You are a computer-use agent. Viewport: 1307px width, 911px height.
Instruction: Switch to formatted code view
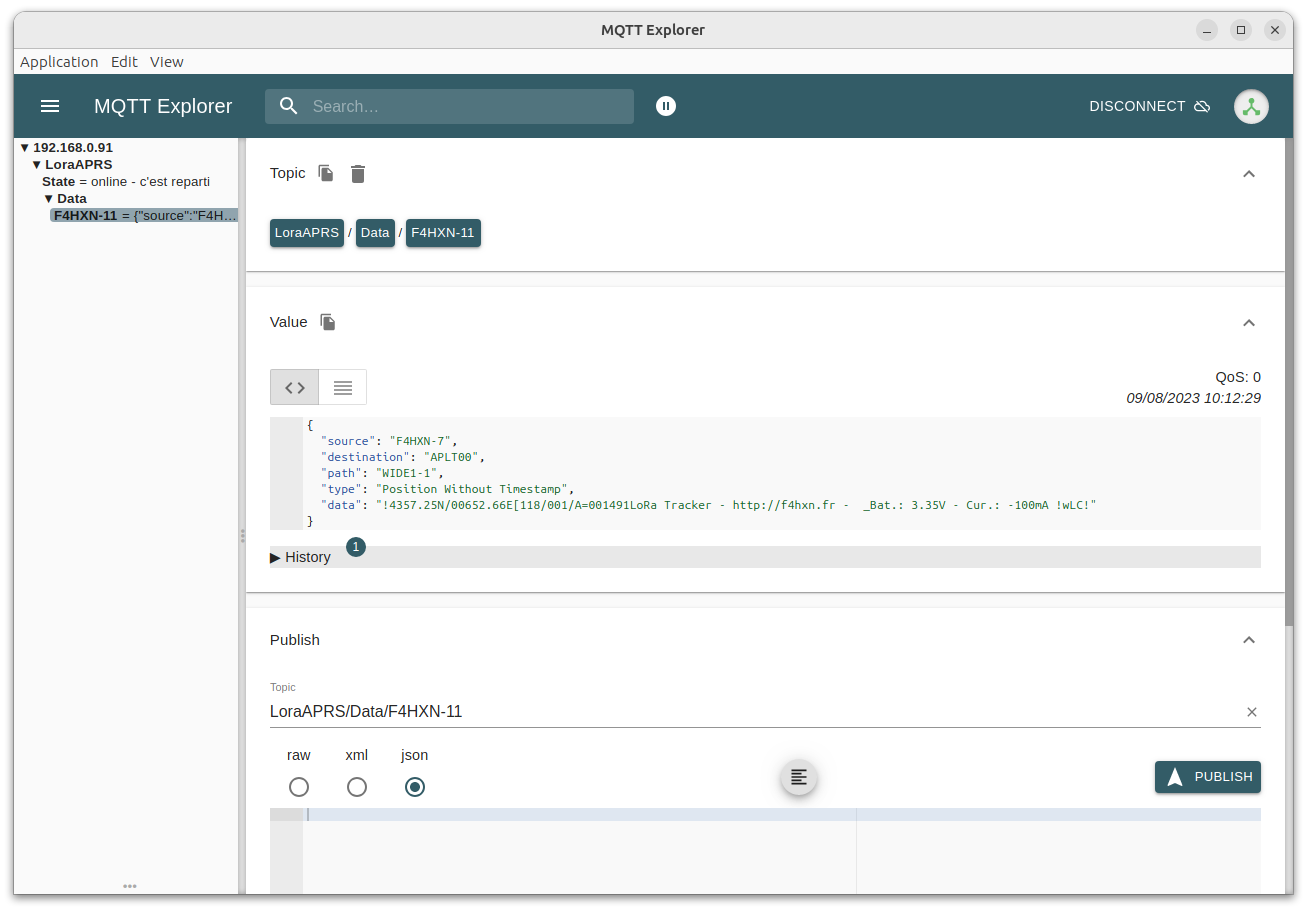295,387
